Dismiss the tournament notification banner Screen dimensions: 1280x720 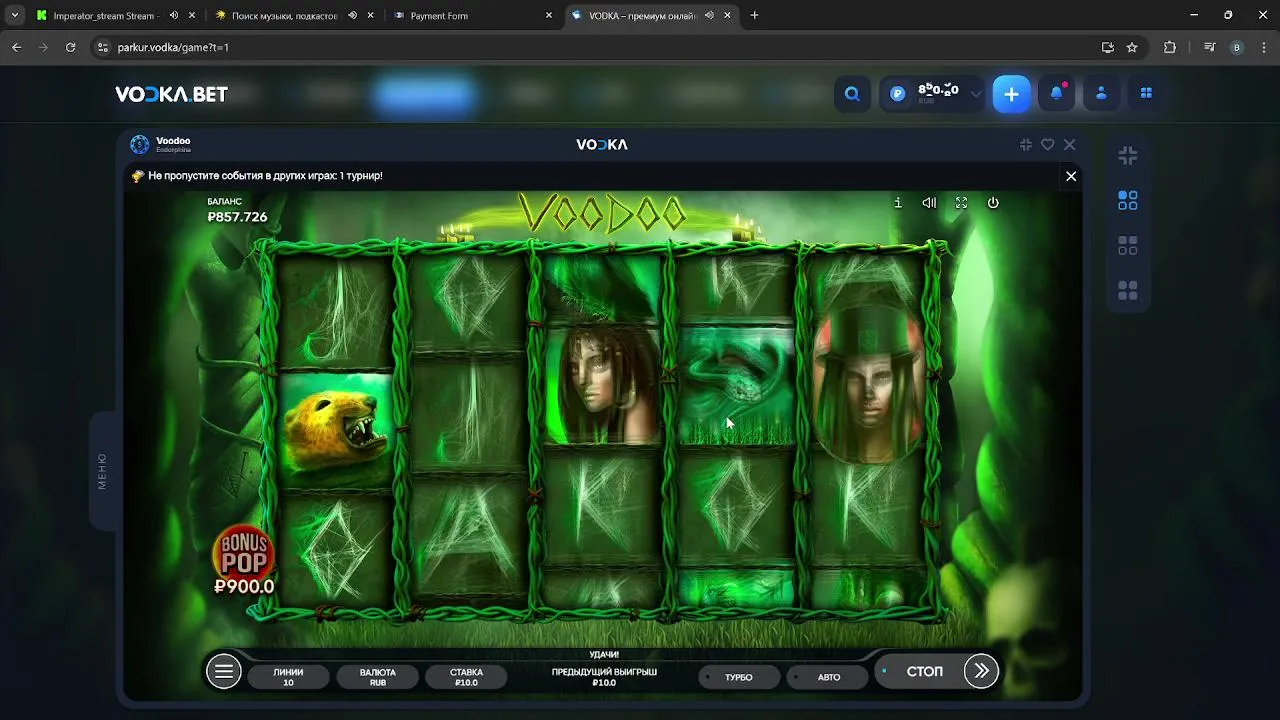(1071, 176)
